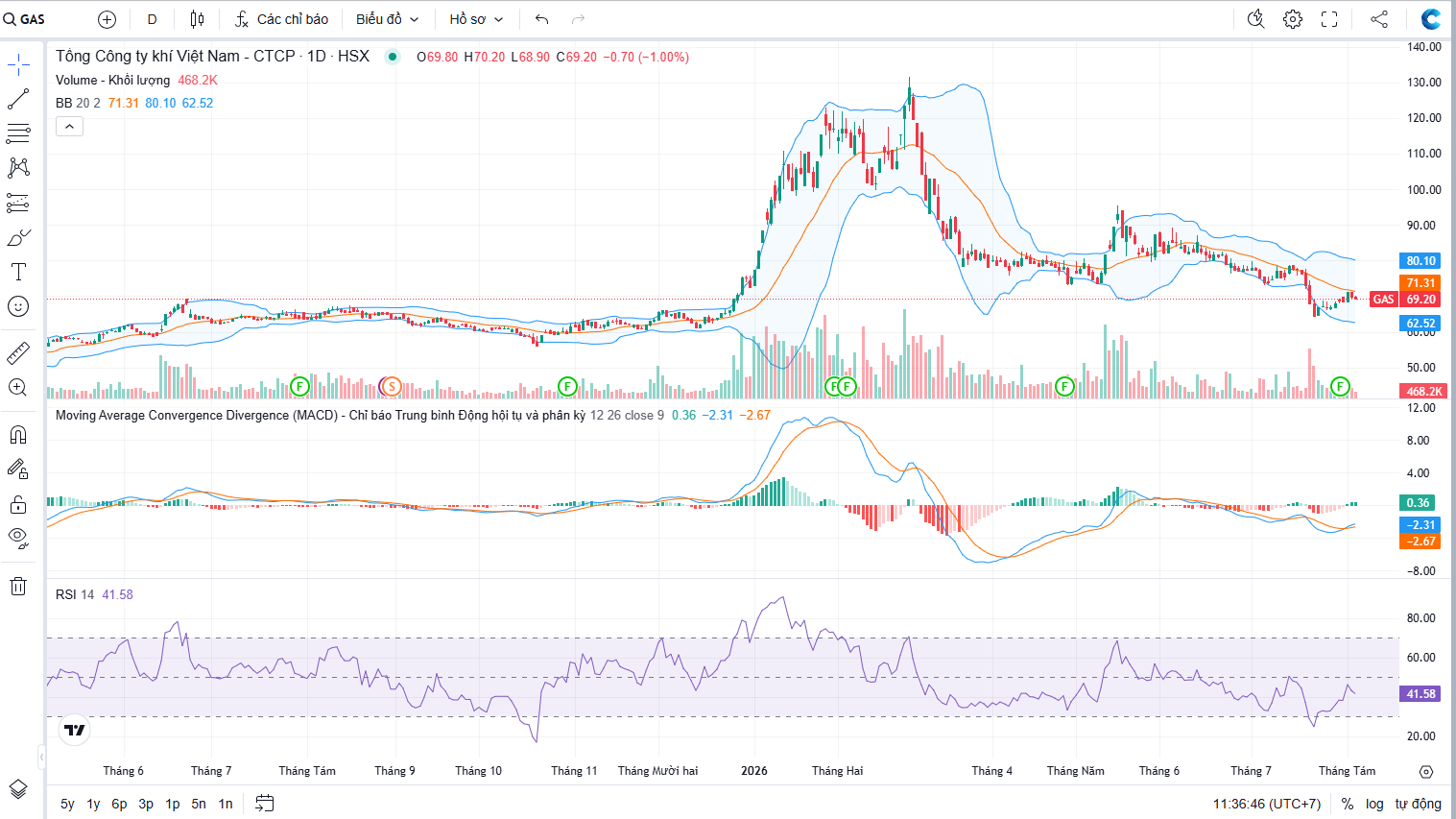This screenshot has width=1456, height=819.
Task: Open the forecasting and measurement tools
Action: click(x=18, y=203)
